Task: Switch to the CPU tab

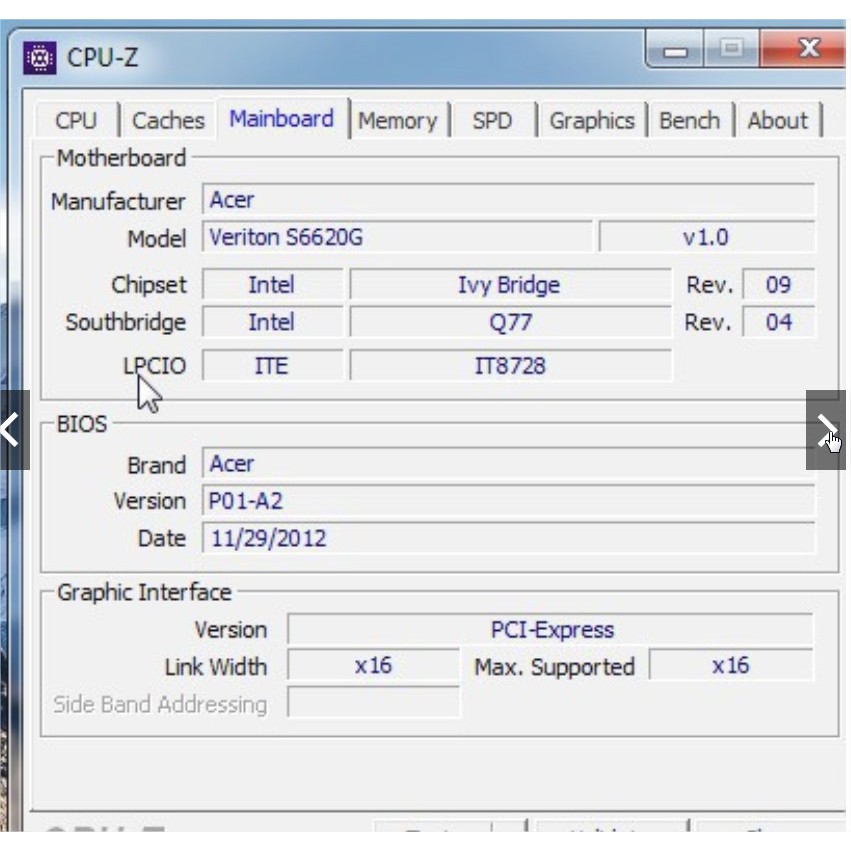Action: pos(76,121)
